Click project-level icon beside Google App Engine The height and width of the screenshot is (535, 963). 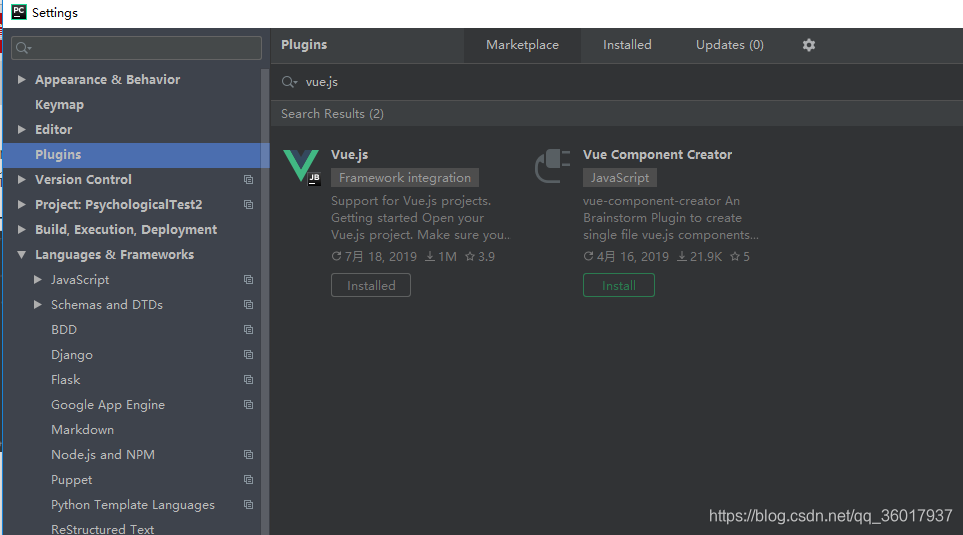[248, 405]
